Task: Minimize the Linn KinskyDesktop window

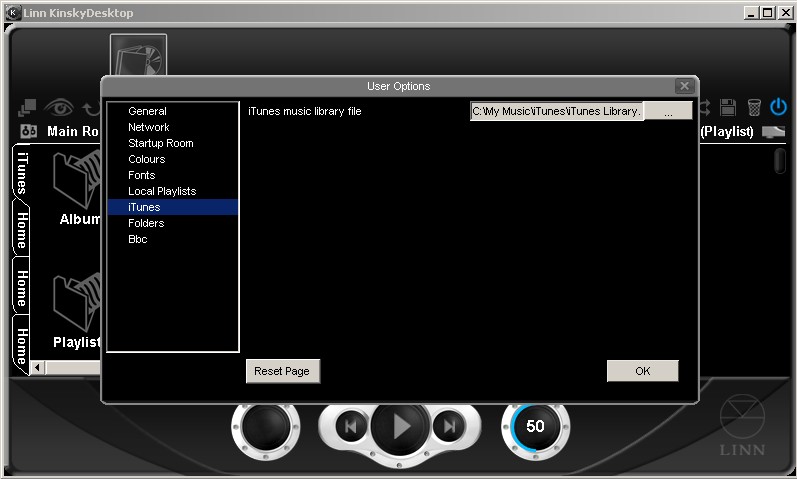Action: (751, 13)
